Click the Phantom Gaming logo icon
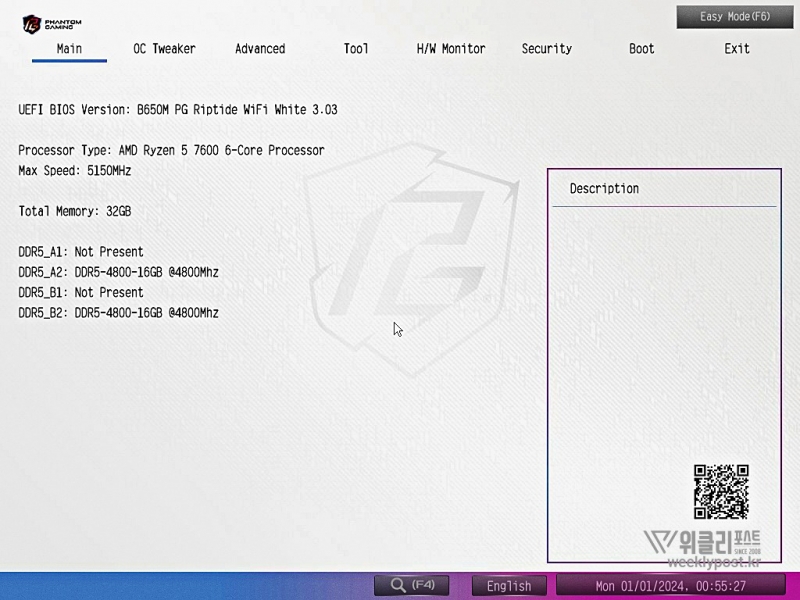 [33, 23]
